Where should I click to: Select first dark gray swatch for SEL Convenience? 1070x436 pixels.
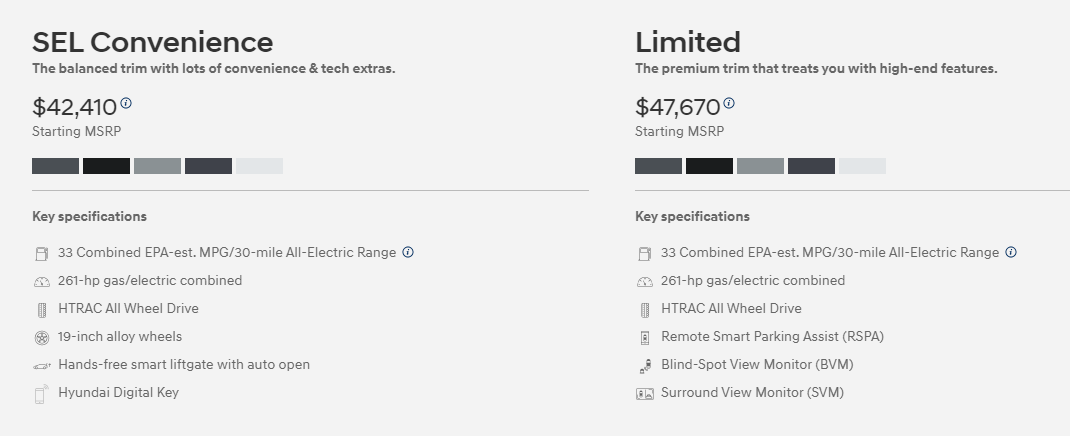(x=55, y=166)
